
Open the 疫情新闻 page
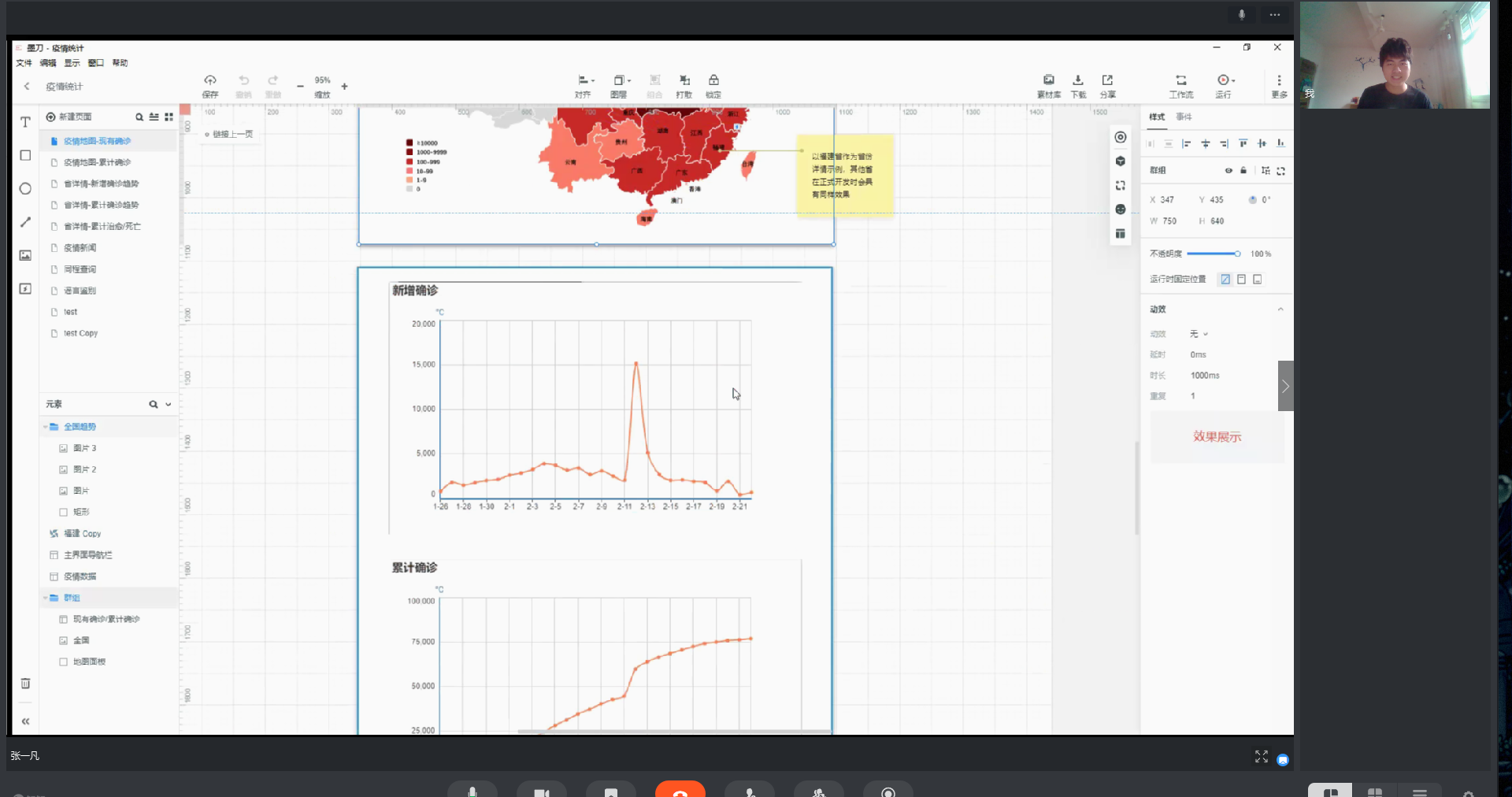click(80, 248)
